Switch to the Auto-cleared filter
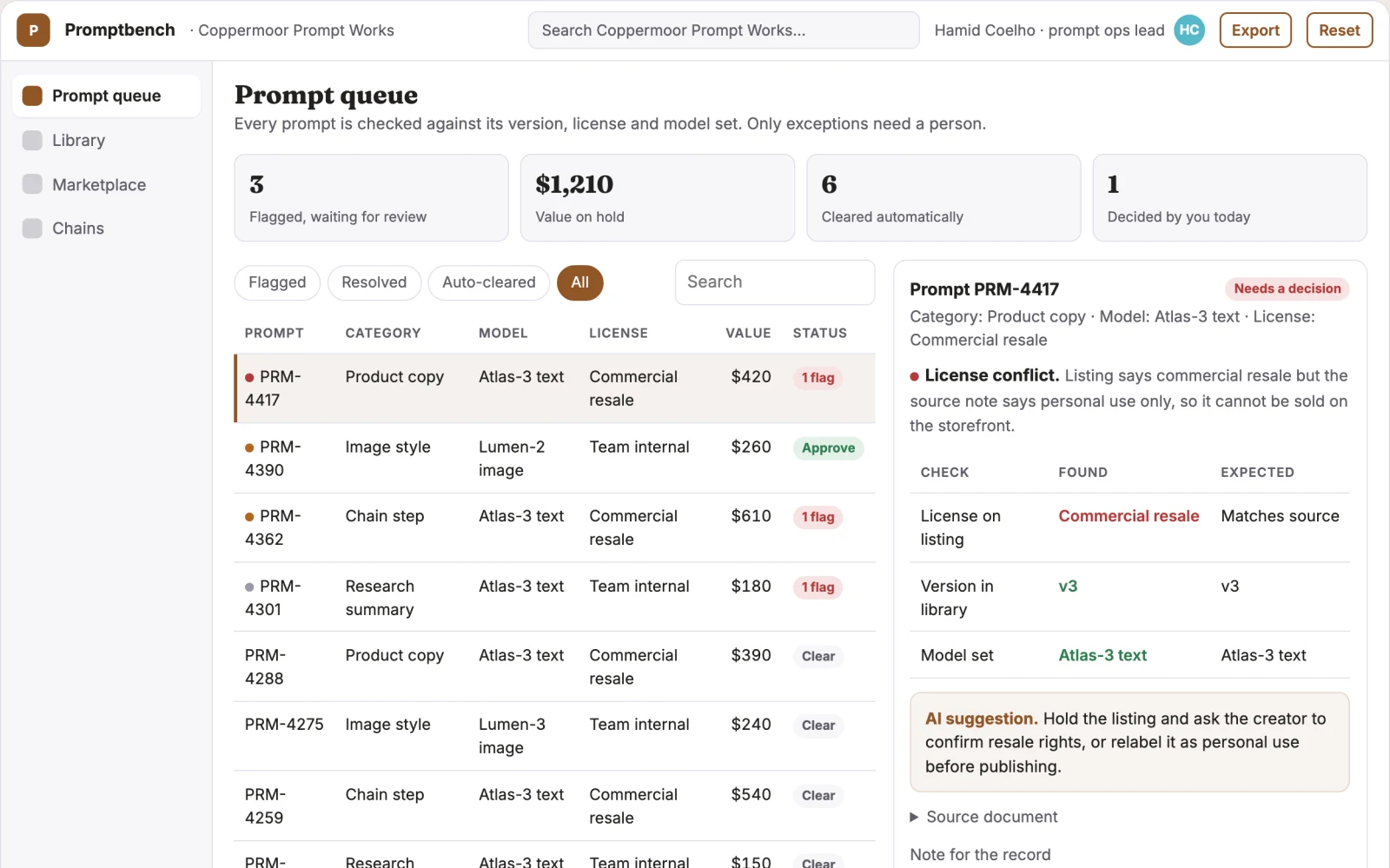The height and width of the screenshot is (868, 1390). [x=489, y=282]
